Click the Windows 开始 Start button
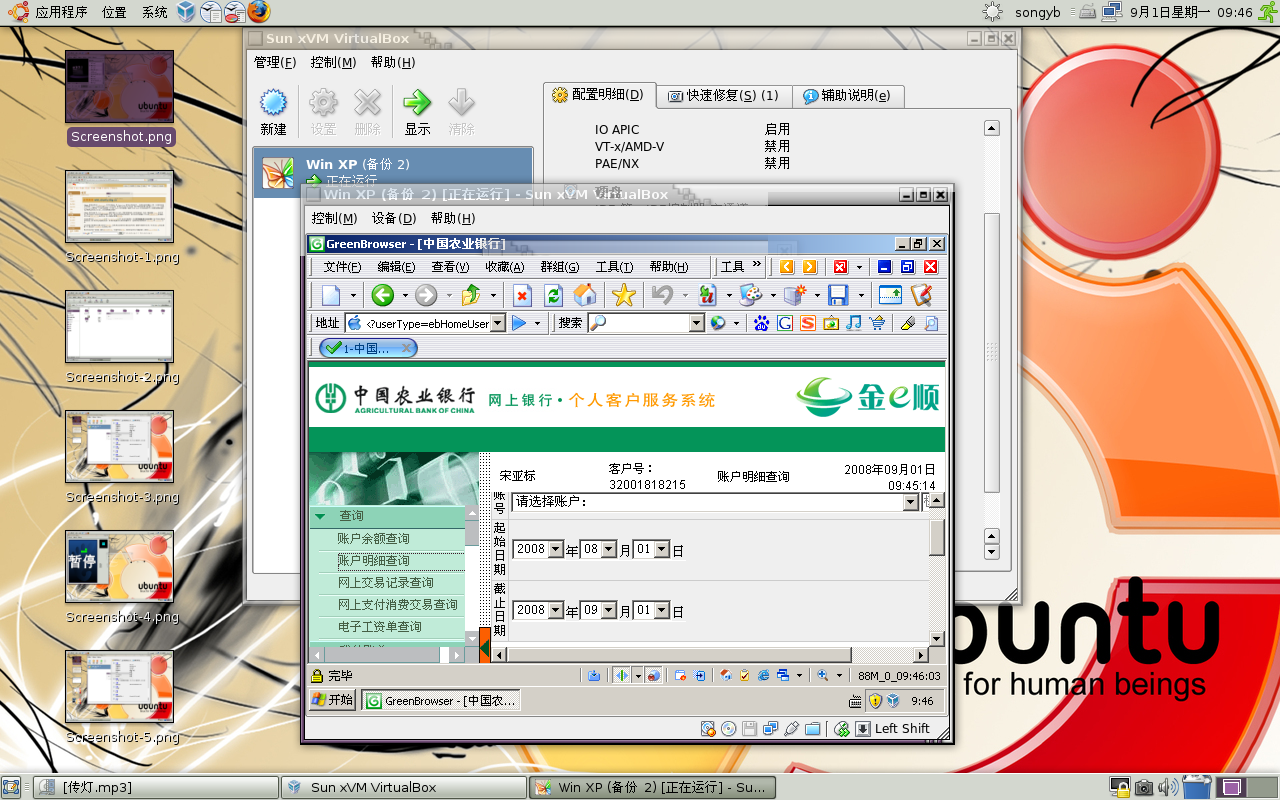Image resolution: width=1280 pixels, height=800 pixels. [333, 700]
